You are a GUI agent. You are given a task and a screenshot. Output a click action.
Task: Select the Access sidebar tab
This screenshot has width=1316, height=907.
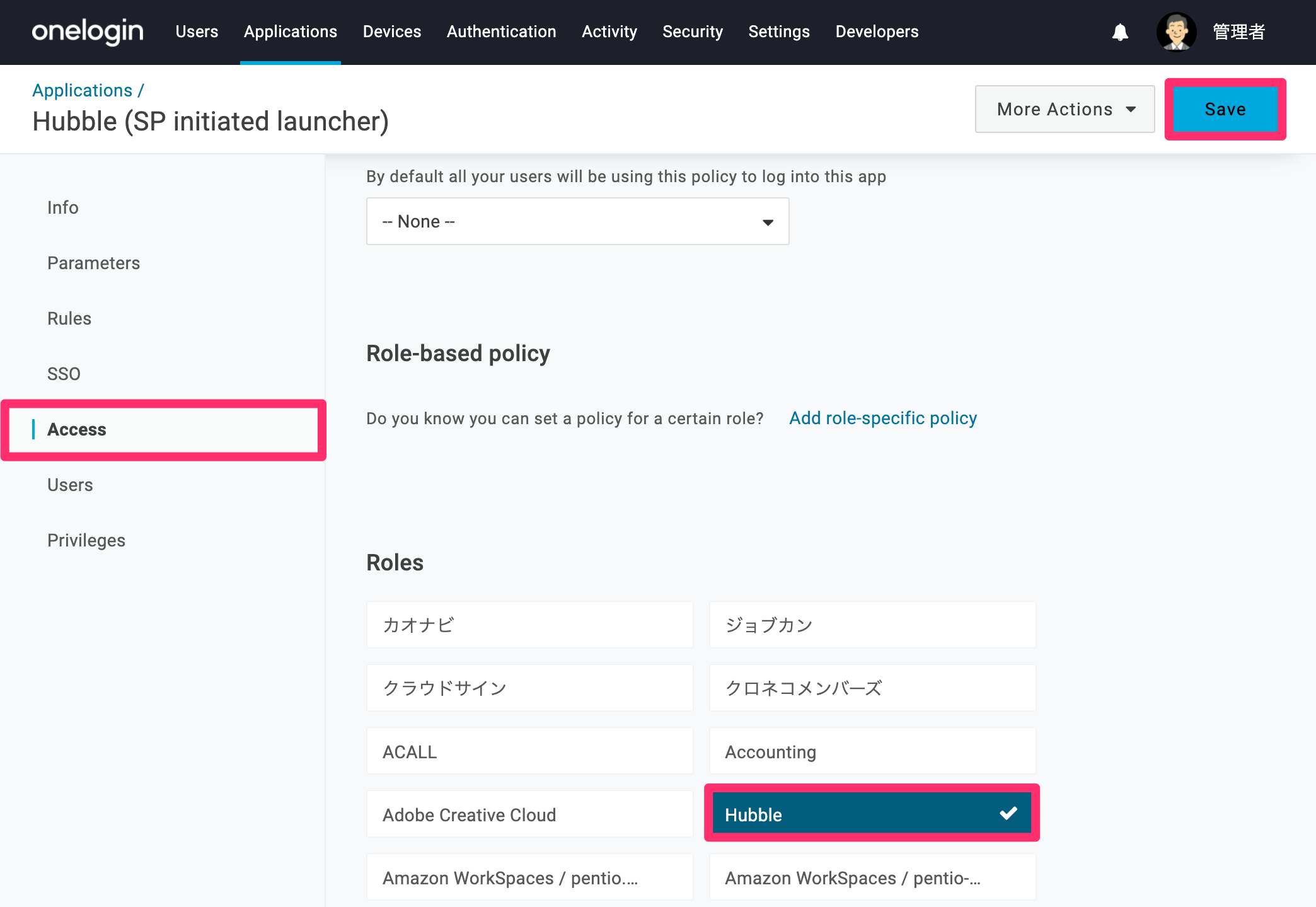[164, 430]
